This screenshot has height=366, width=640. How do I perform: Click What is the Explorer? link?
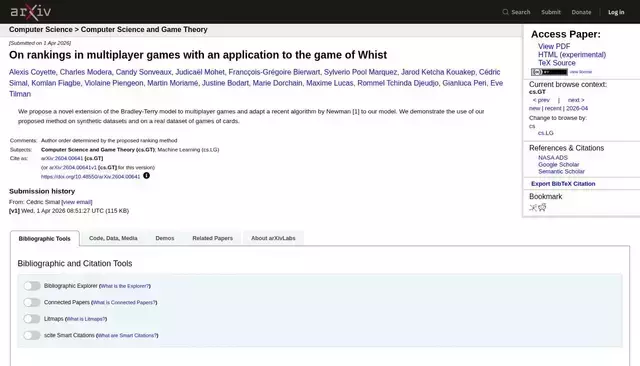pyautogui.click(x=125, y=286)
